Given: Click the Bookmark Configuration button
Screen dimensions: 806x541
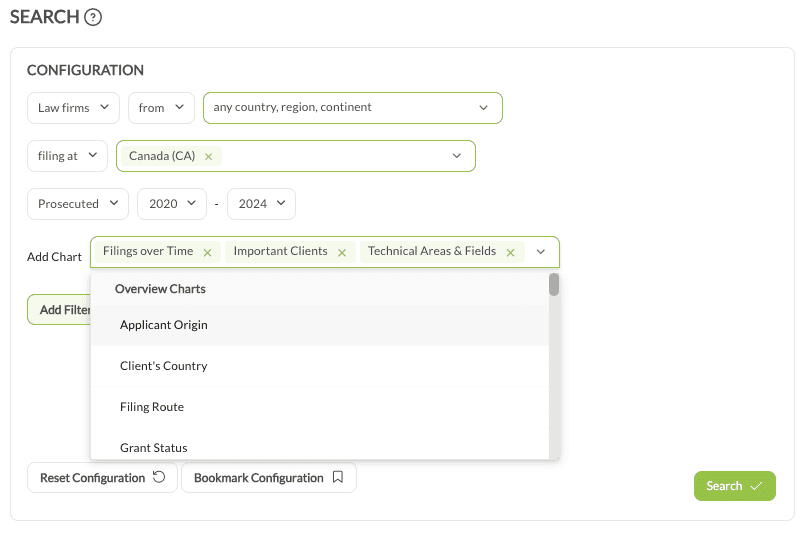Looking at the screenshot, I should 269,478.
